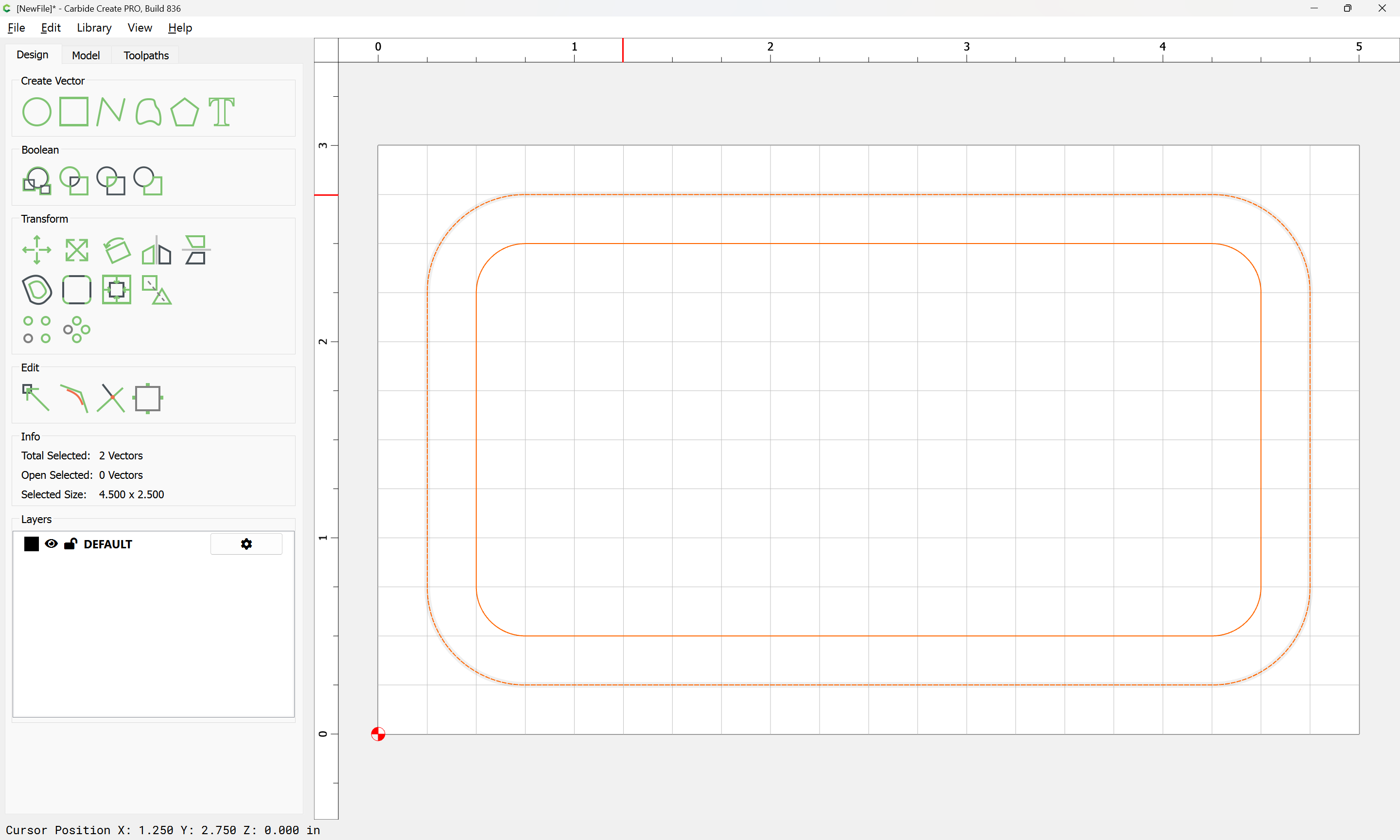Select the Node Edit tool
The width and height of the screenshot is (1400, 840).
[35, 397]
